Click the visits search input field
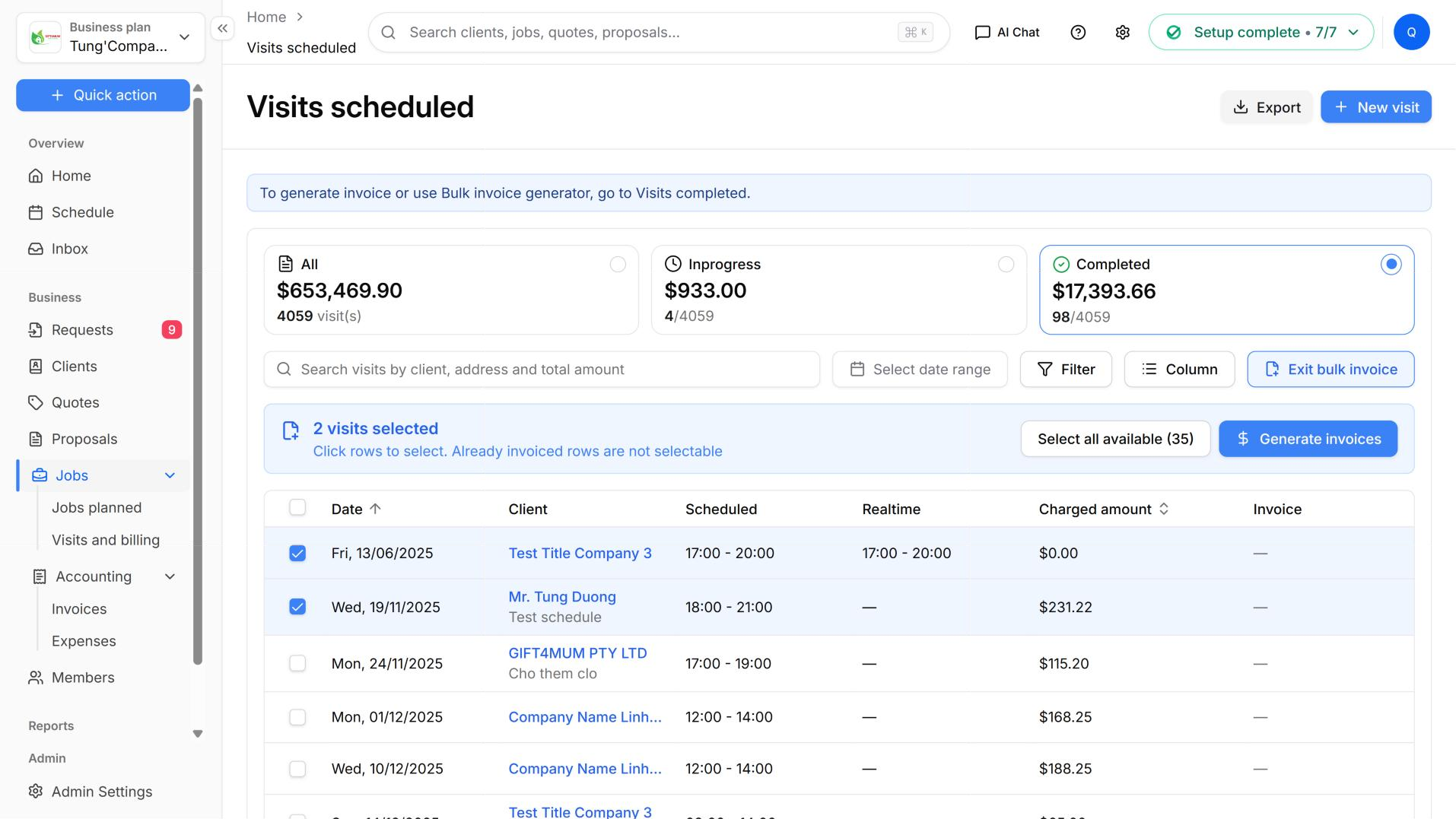 [541, 370]
